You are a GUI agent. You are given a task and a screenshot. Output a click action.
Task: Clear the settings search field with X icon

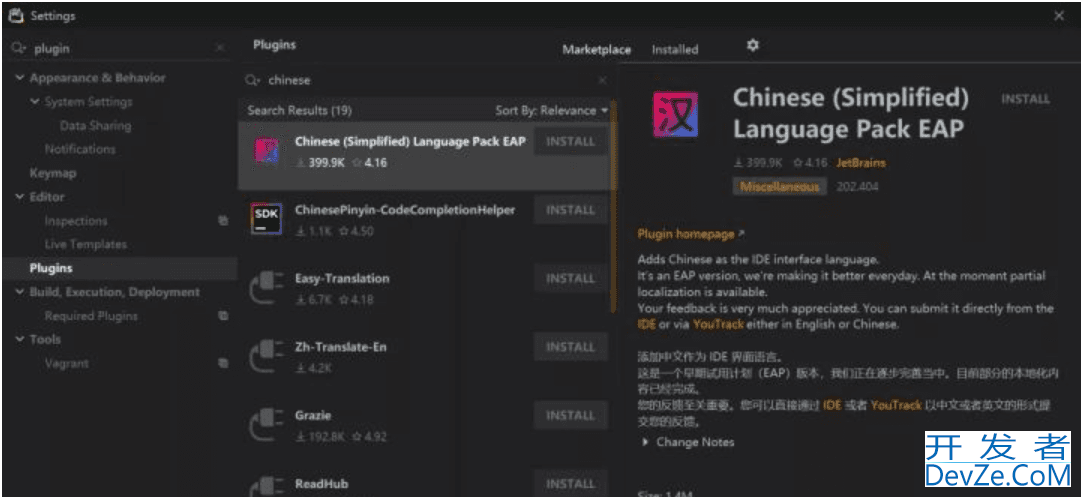(220, 48)
